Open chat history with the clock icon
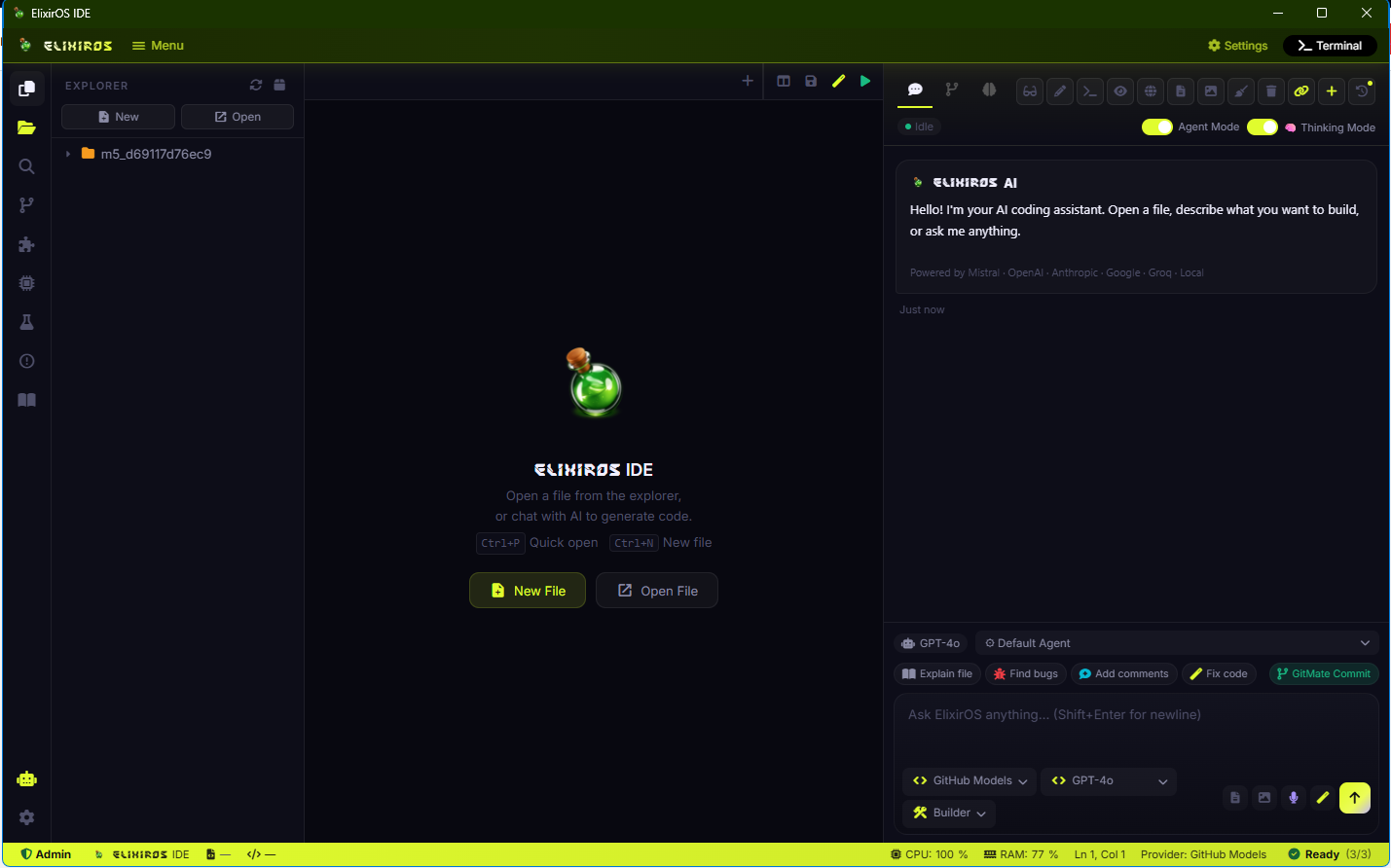This screenshot has width=1391, height=868. 1362,91
